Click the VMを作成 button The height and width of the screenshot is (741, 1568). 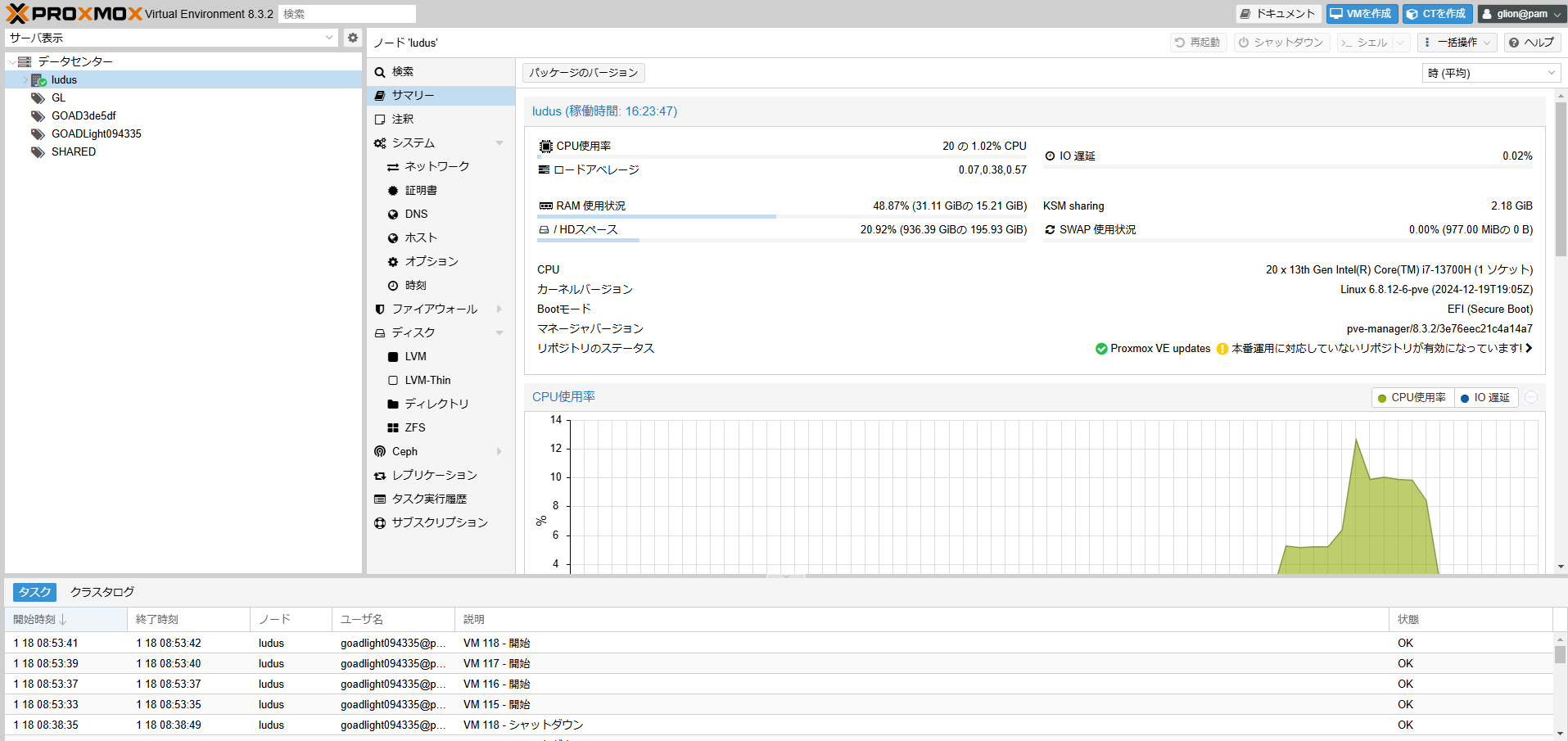pyautogui.click(x=1362, y=14)
